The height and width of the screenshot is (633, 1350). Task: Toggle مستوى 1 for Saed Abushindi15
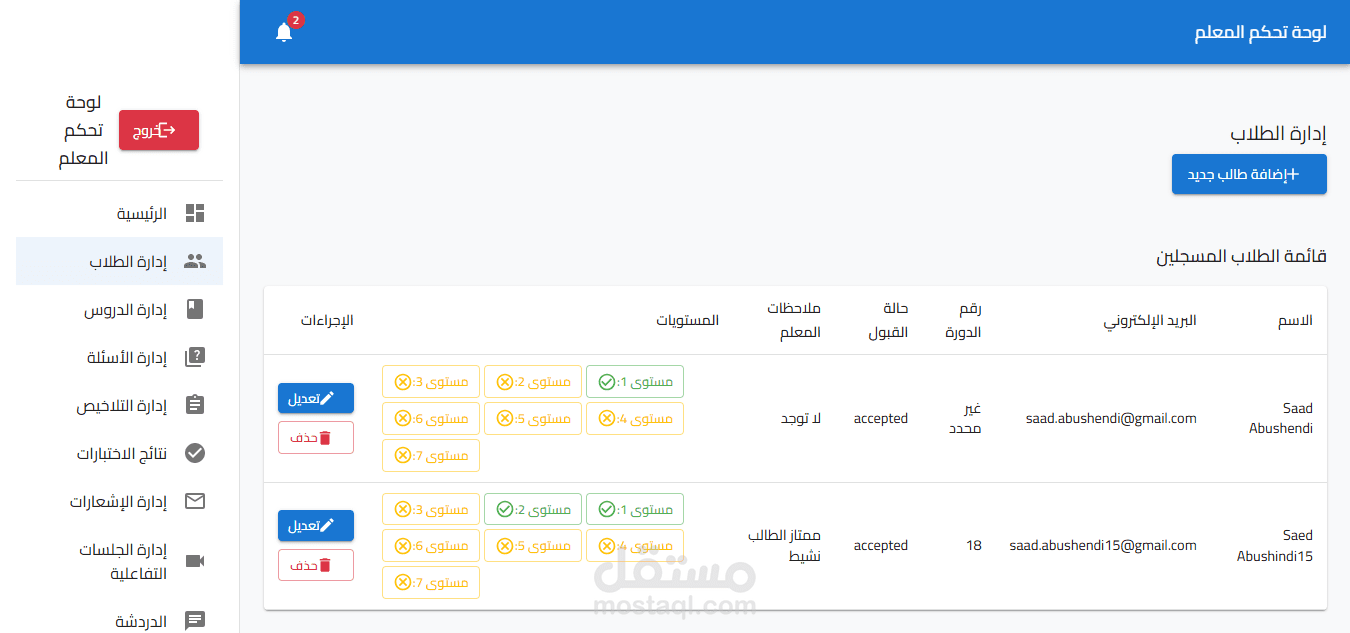(x=635, y=508)
